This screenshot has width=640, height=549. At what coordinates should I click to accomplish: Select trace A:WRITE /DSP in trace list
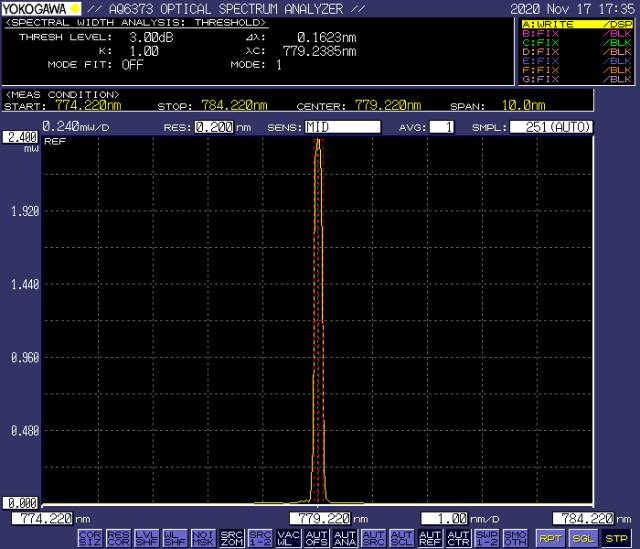[x=577, y=24]
